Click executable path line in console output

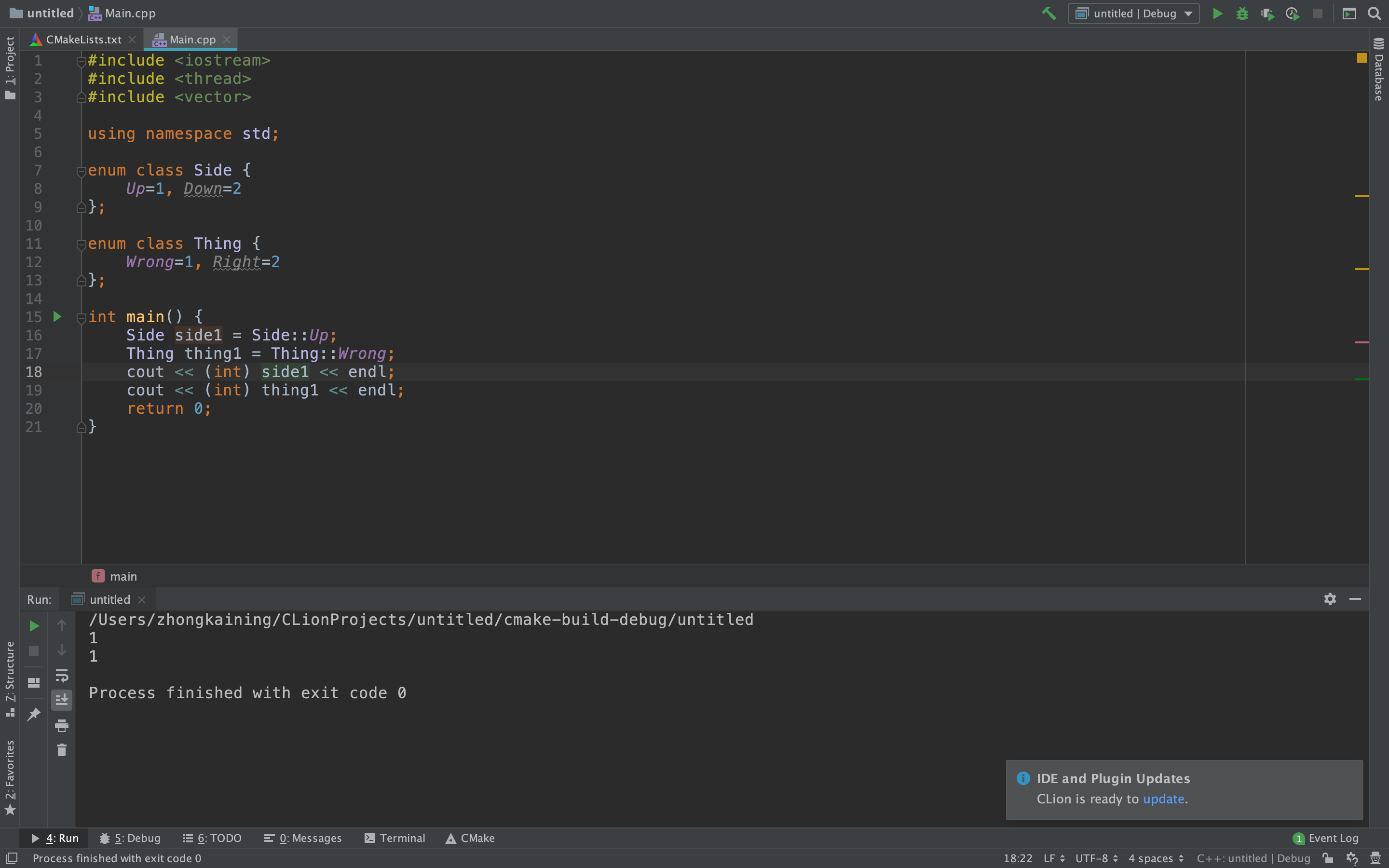[421, 620]
